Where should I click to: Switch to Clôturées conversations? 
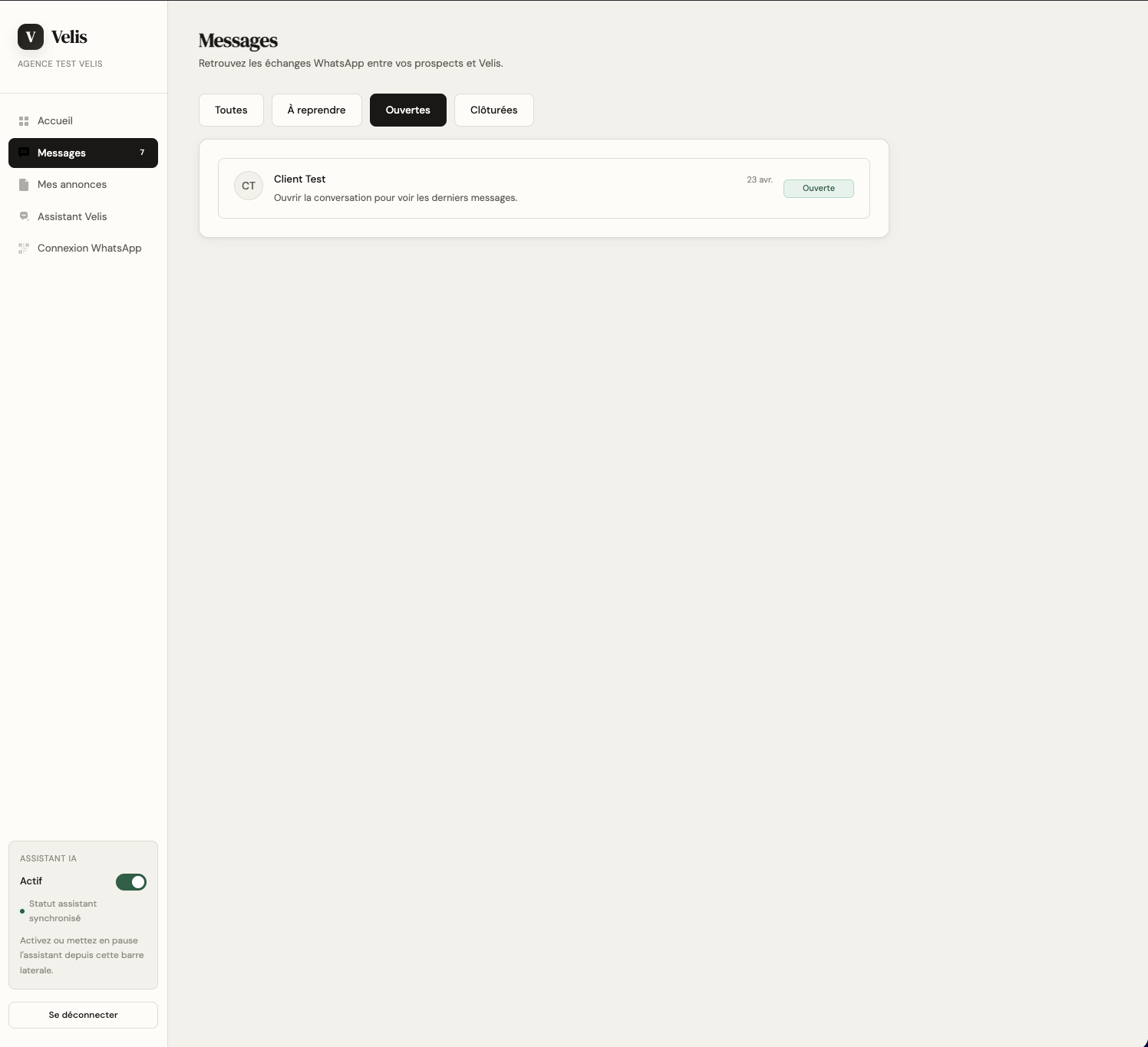[494, 110]
